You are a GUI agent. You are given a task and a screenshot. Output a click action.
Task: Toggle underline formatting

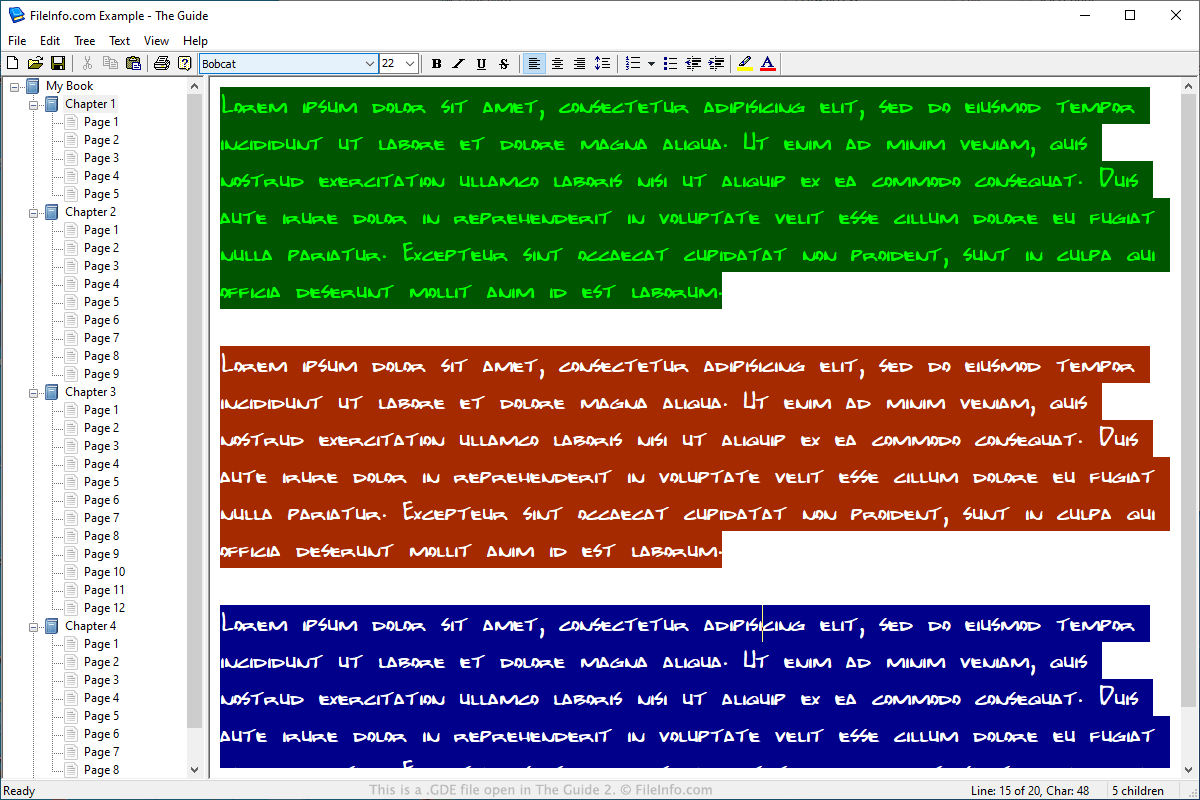481,63
